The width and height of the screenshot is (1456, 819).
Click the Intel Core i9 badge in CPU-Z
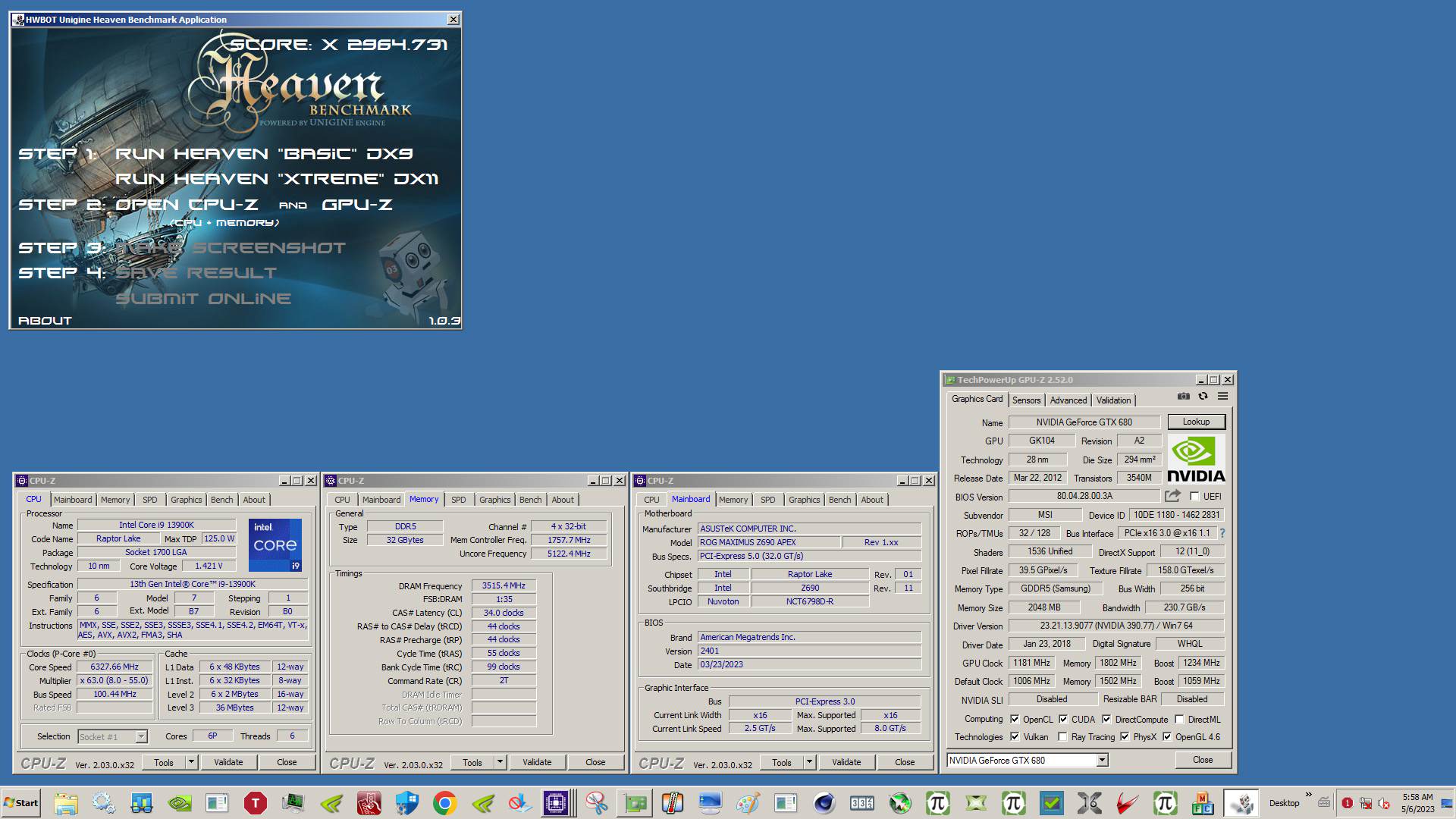[275, 544]
